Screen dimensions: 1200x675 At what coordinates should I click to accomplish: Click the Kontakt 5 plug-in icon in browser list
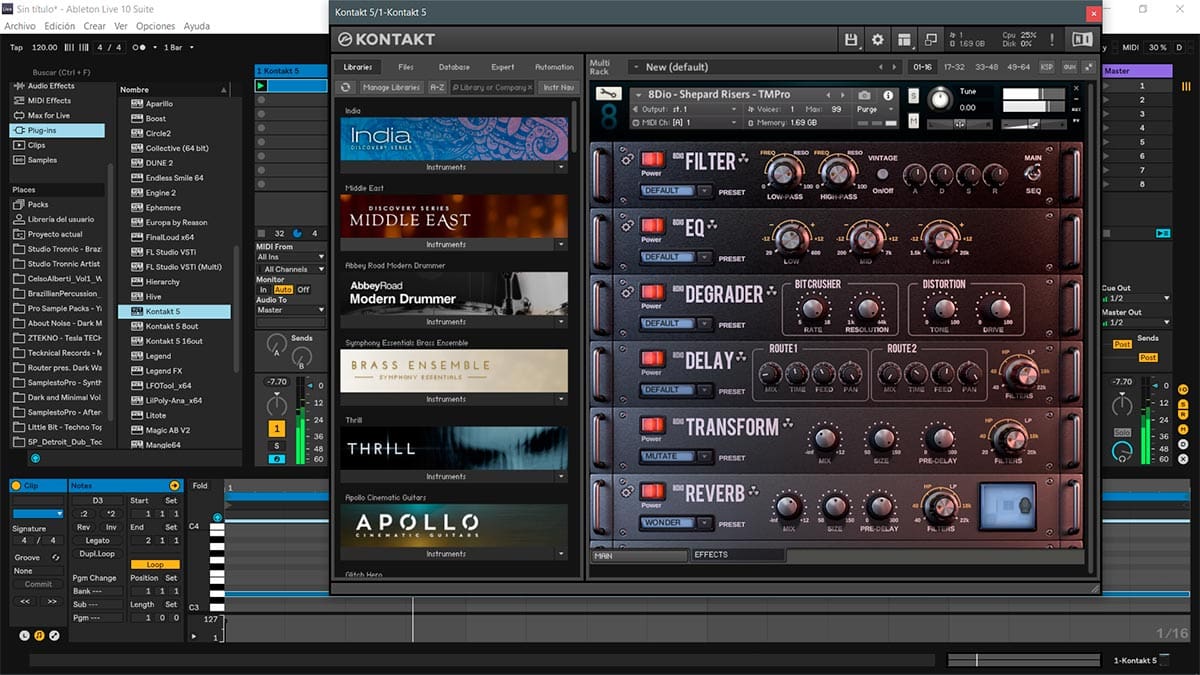point(136,311)
